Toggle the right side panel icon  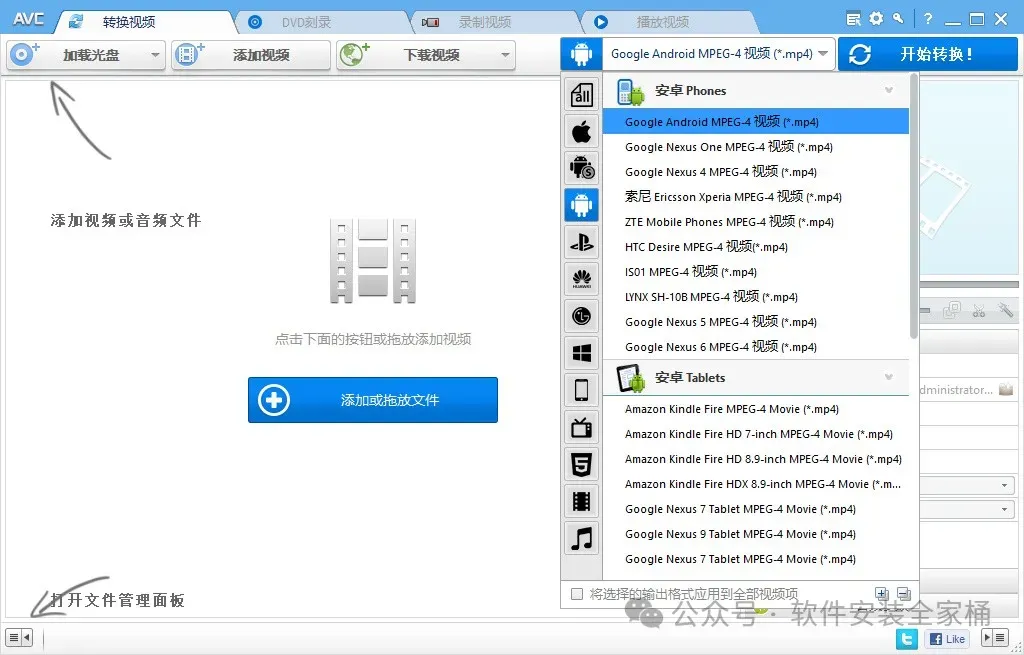click(x=995, y=637)
